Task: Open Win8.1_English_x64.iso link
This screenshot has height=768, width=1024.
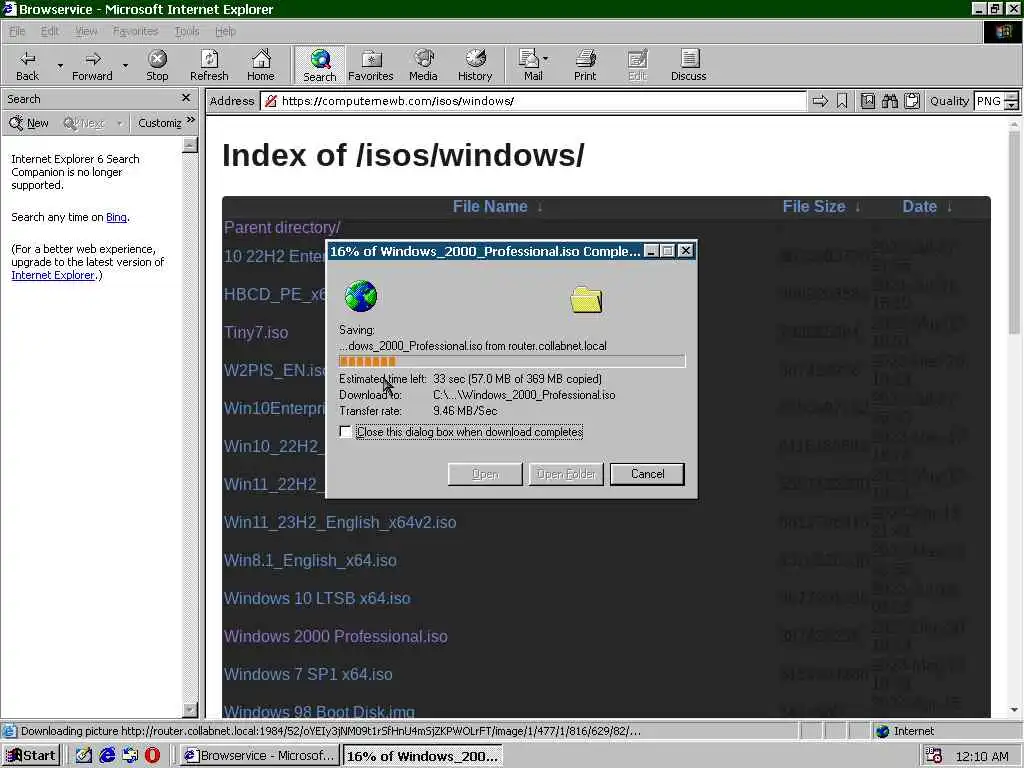Action: pyautogui.click(x=310, y=560)
